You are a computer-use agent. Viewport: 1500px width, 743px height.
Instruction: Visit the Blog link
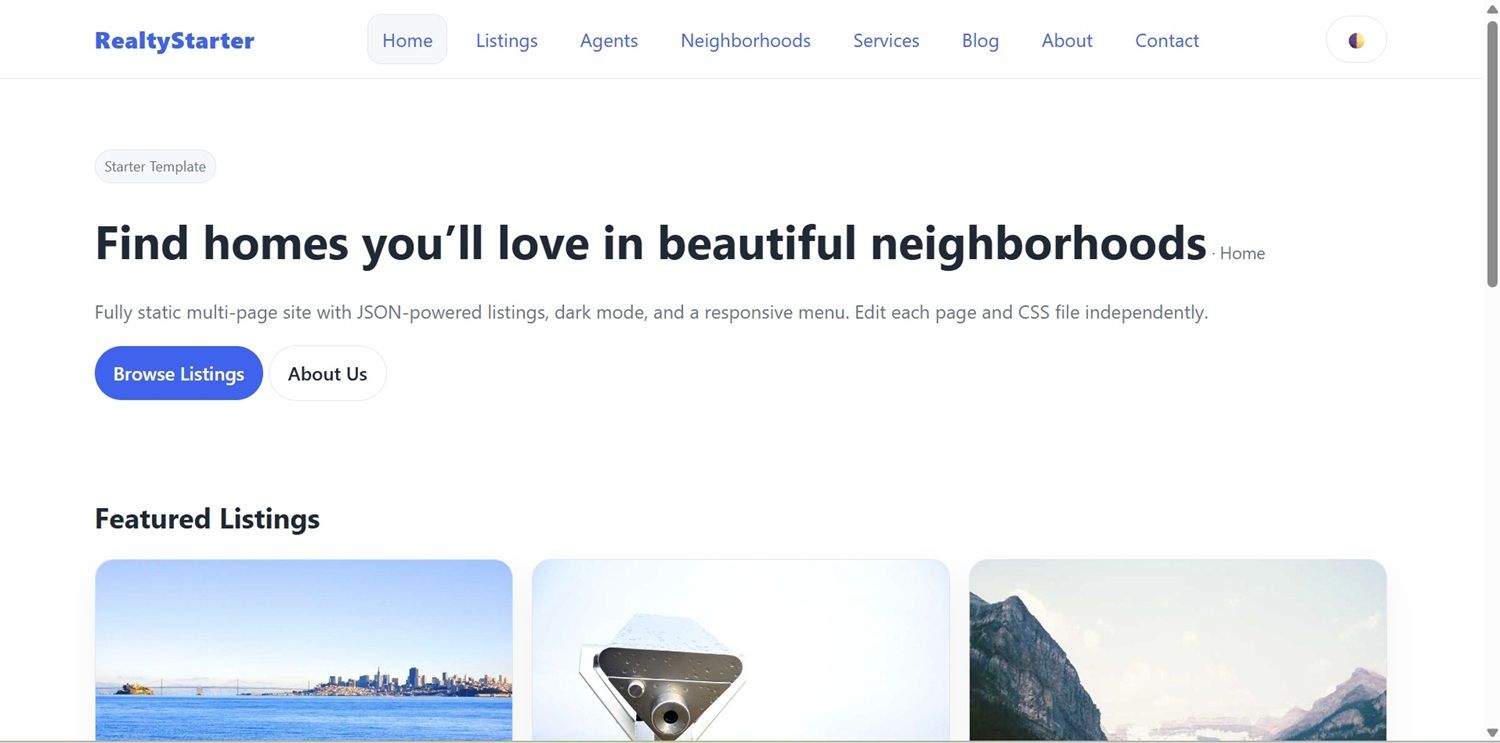[x=980, y=40]
